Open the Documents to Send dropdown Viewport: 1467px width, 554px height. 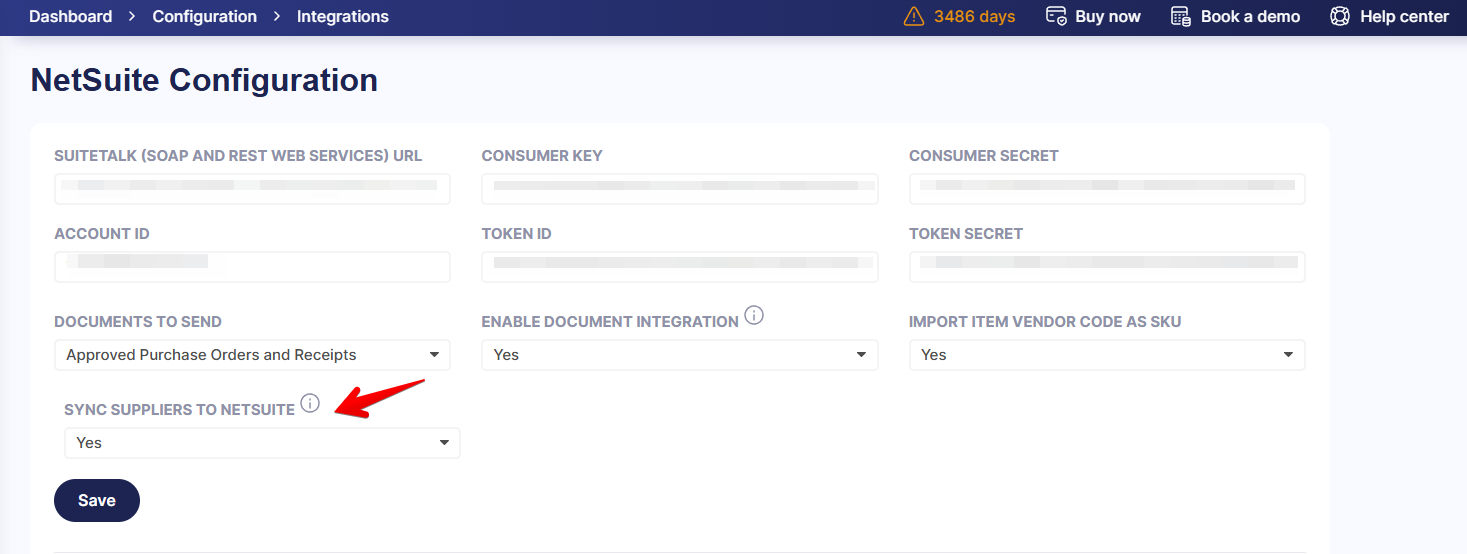pos(252,355)
